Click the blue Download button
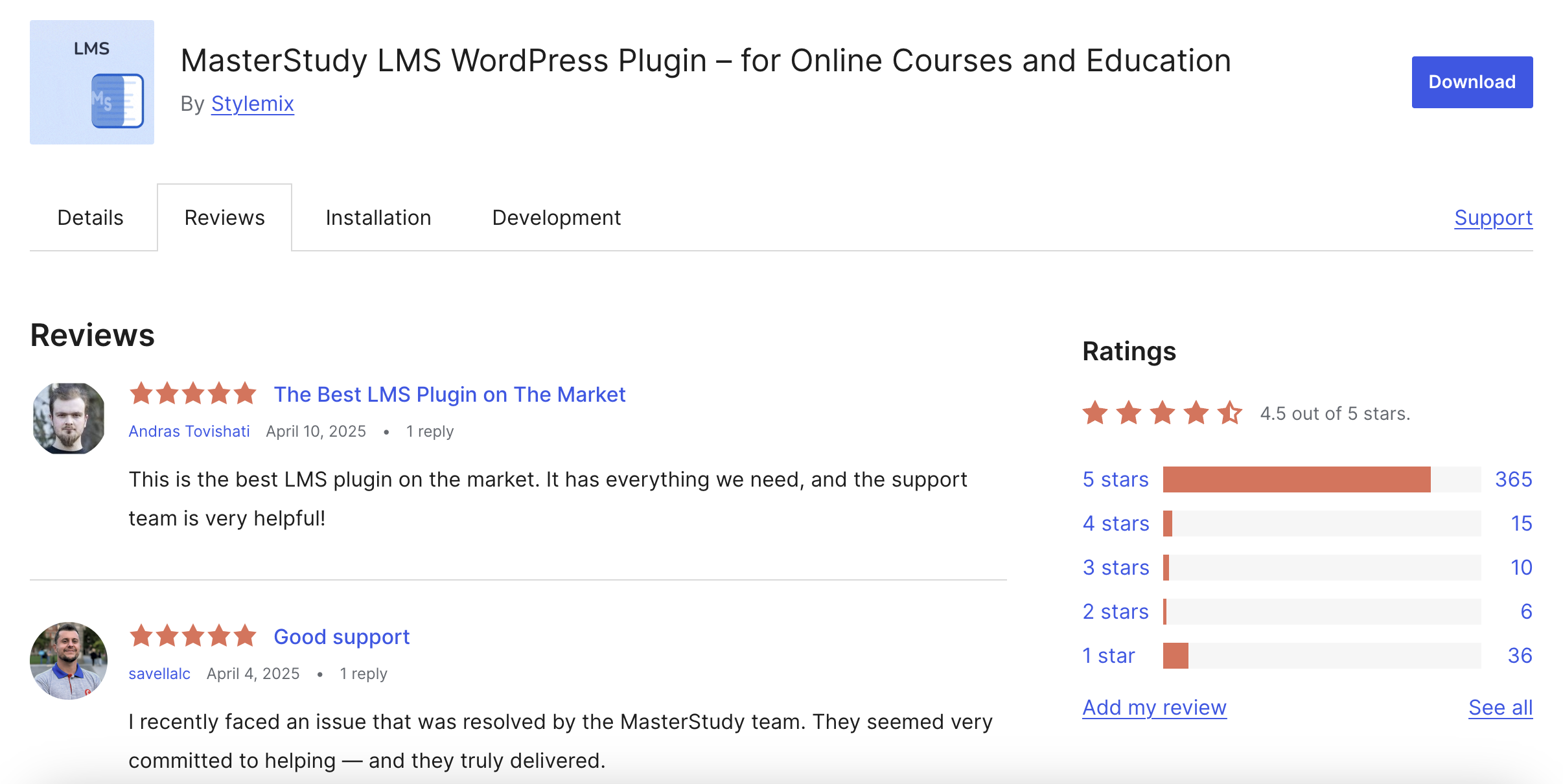1563x784 pixels. pyautogui.click(x=1472, y=82)
